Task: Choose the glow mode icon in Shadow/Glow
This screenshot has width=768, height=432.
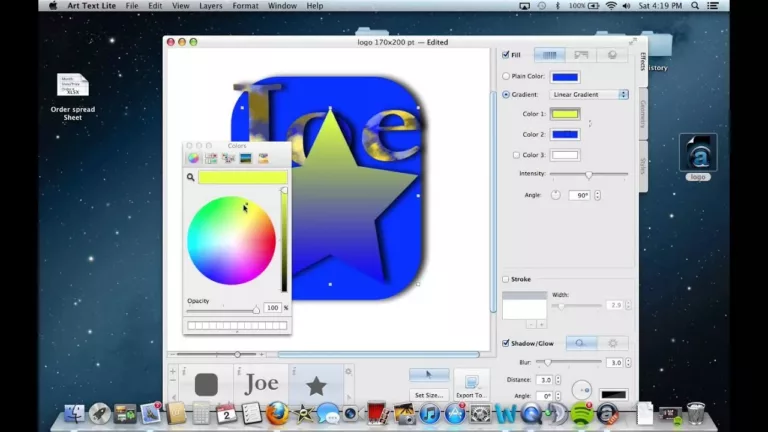Action: pyautogui.click(x=612, y=343)
